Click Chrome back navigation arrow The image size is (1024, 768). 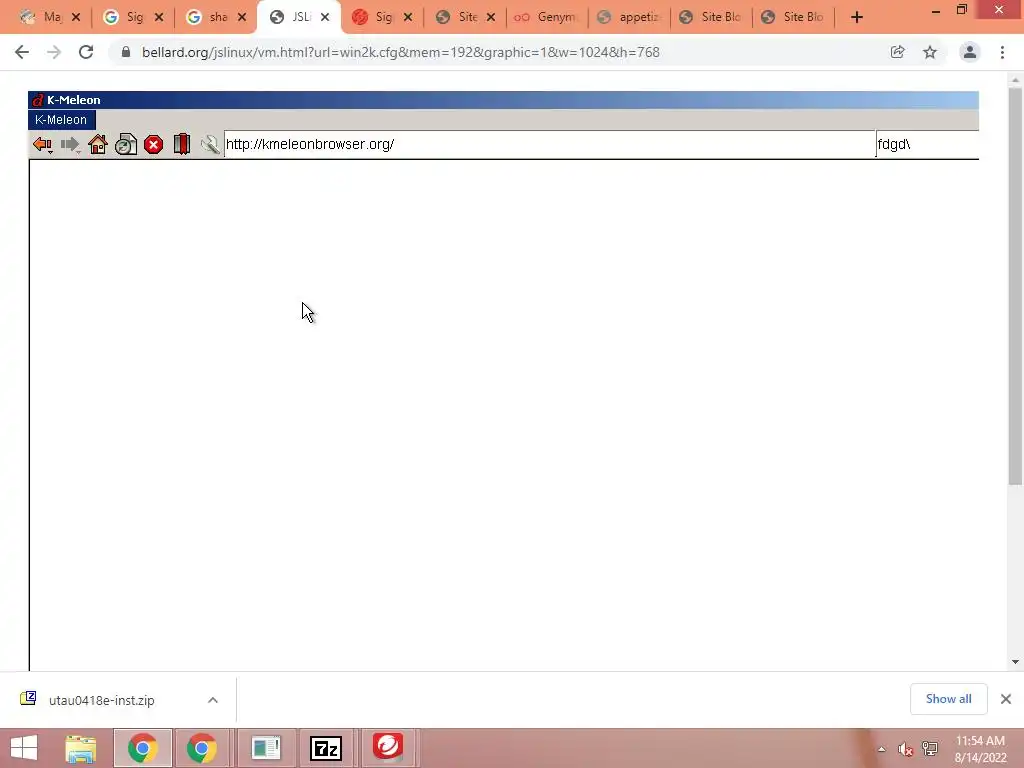click(x=22, y=52)
